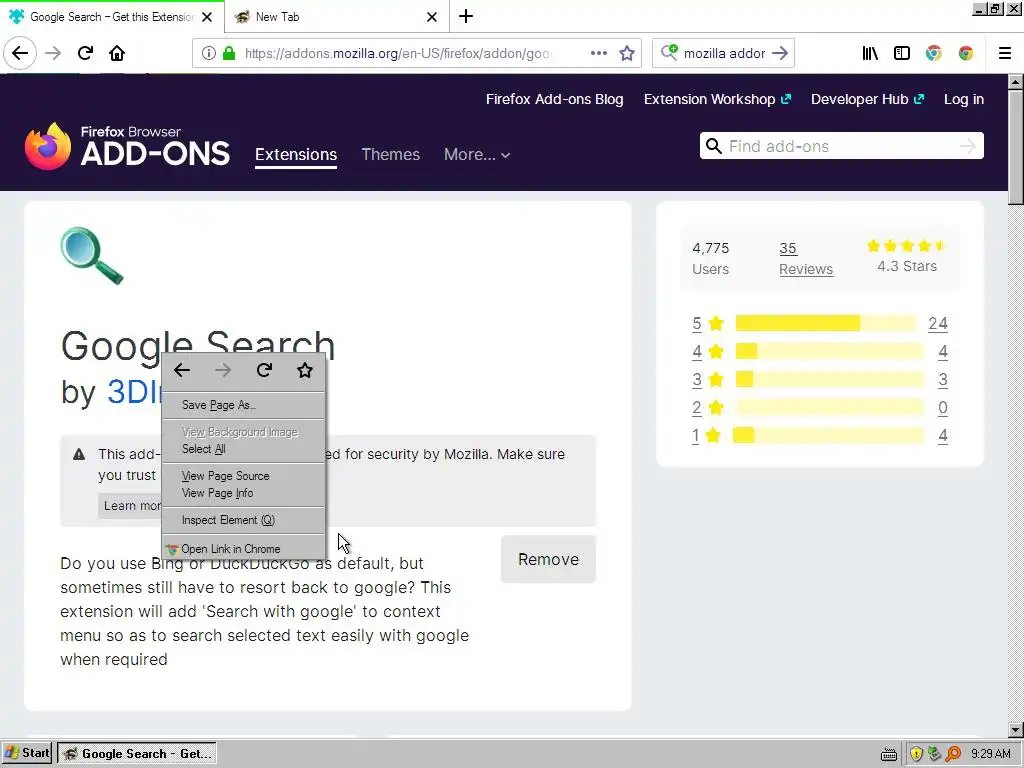Viewport: 1024px width, 768px height.
Task: Click Log in
Action: point(963,99)
